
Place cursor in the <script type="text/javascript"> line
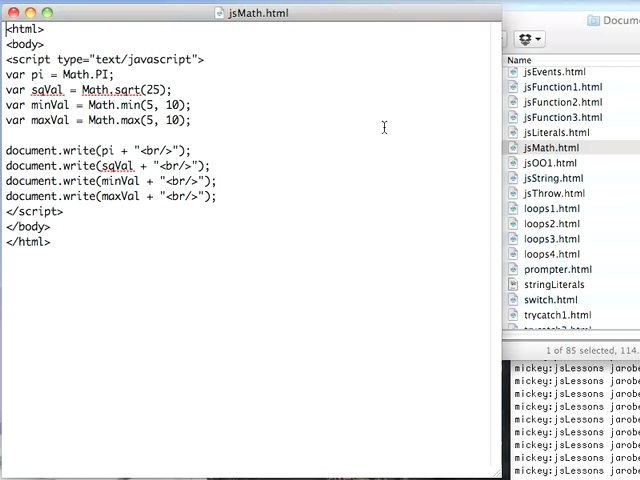tap(105, 60)
